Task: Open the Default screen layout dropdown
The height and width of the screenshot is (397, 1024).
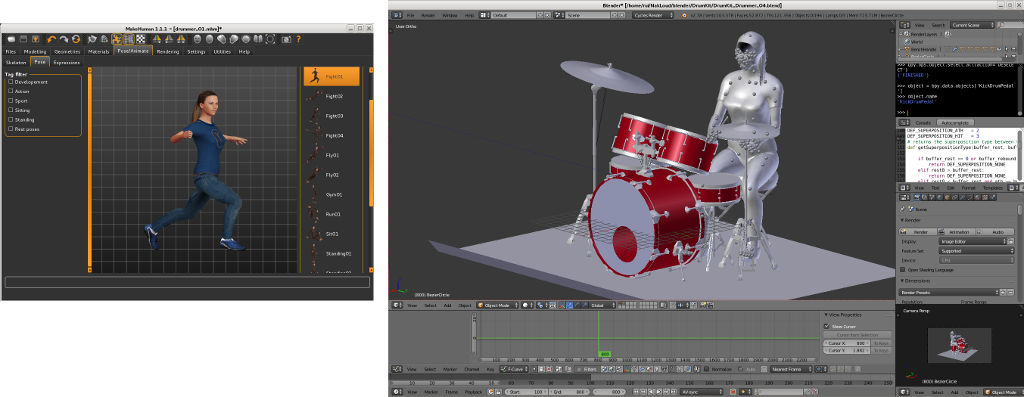Action: 508,14
